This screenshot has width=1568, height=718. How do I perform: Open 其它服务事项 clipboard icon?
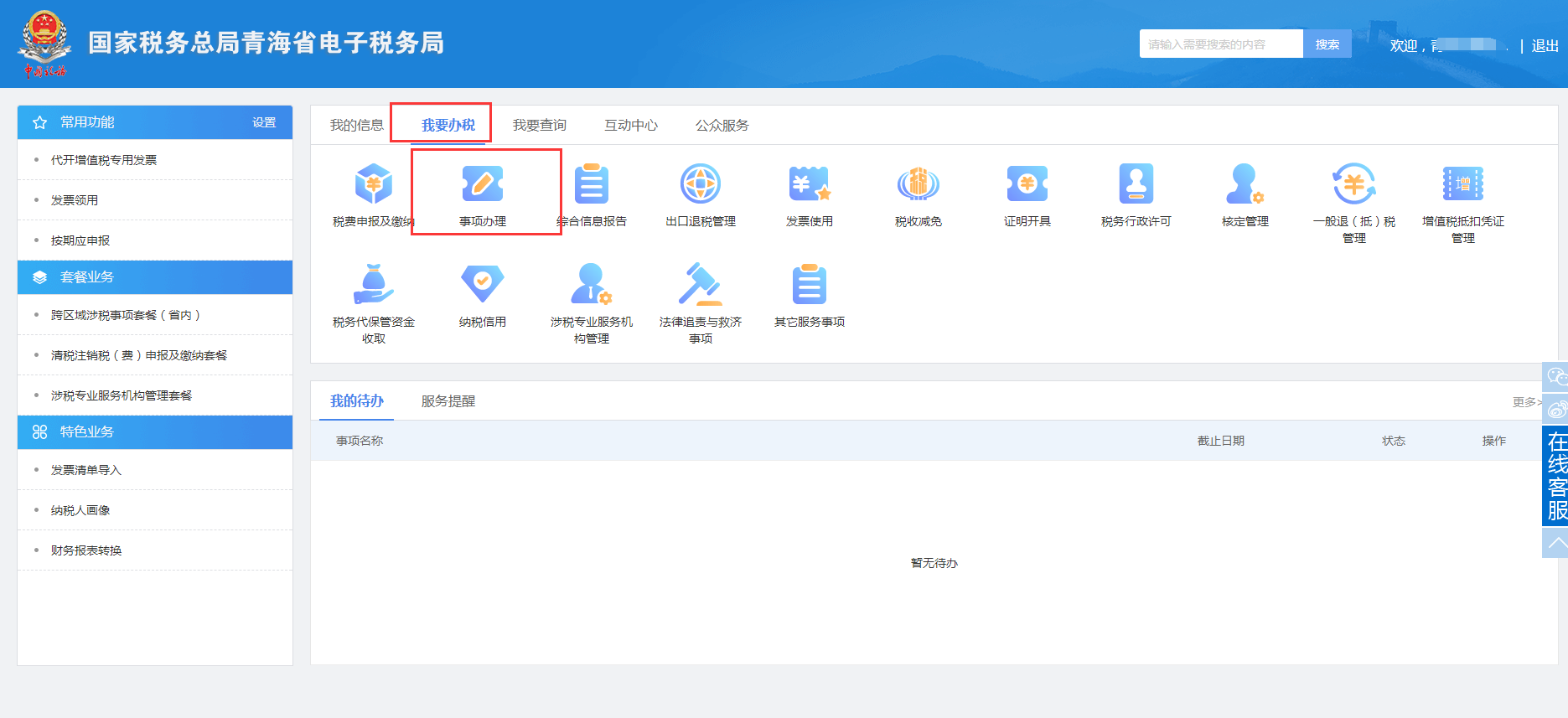click(x=810, y=285)
